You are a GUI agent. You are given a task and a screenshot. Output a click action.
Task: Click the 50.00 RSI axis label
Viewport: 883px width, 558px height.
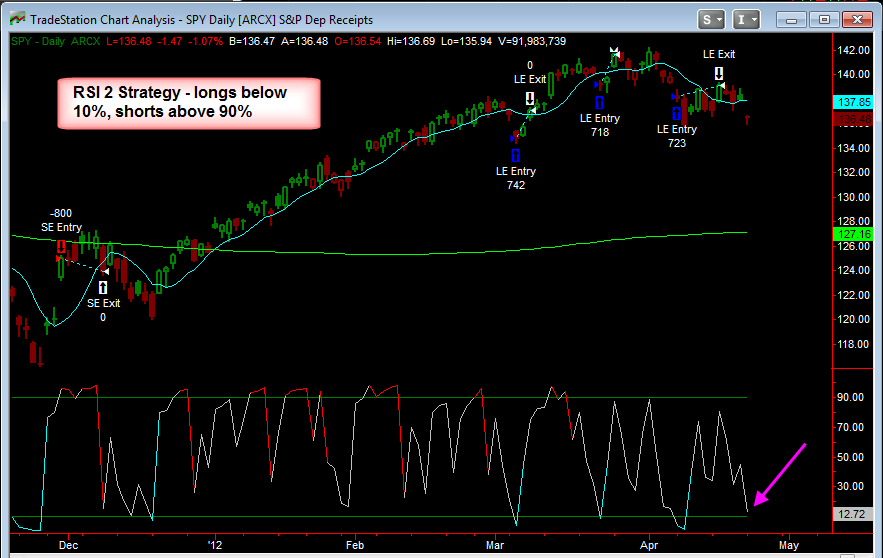850,457
